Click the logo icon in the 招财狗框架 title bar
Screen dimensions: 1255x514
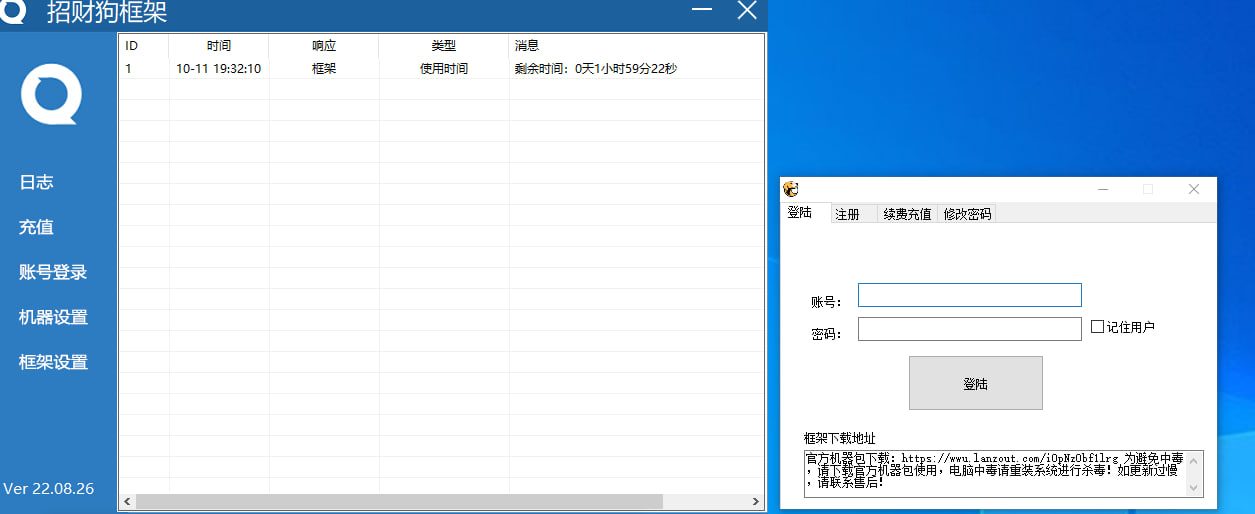[x=14, y=12]
